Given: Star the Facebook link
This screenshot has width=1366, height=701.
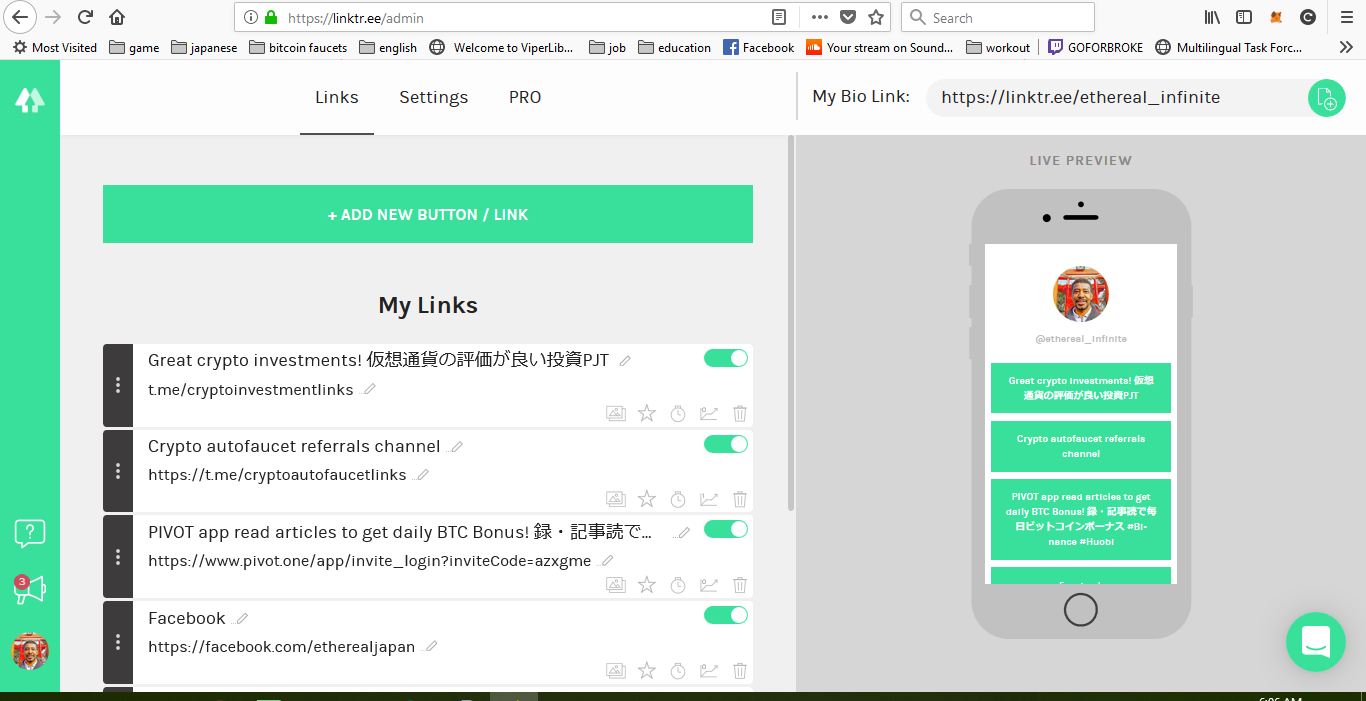Looking at the screenshot, I should point(647,671).
